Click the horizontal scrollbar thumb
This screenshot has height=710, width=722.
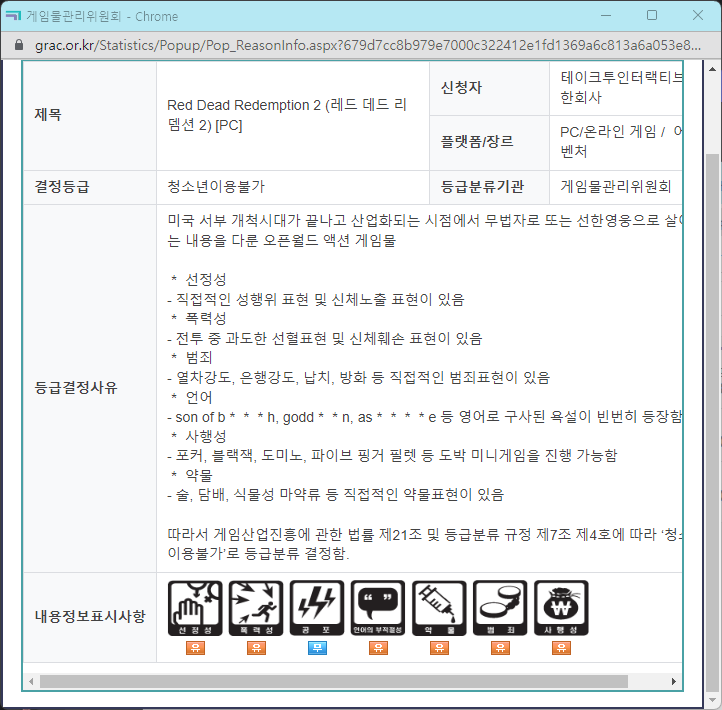point(334,681)
